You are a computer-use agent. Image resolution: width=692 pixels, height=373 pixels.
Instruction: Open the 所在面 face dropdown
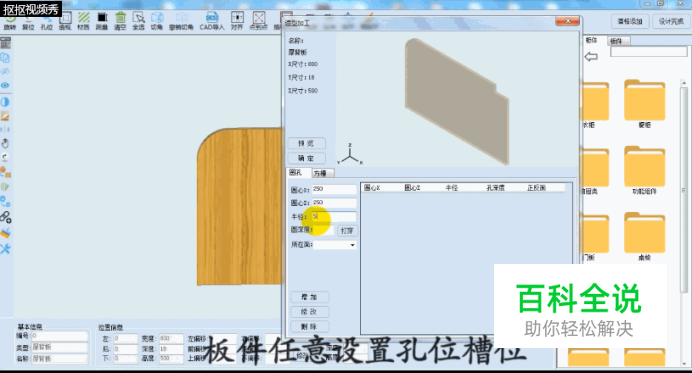point(335,245)
